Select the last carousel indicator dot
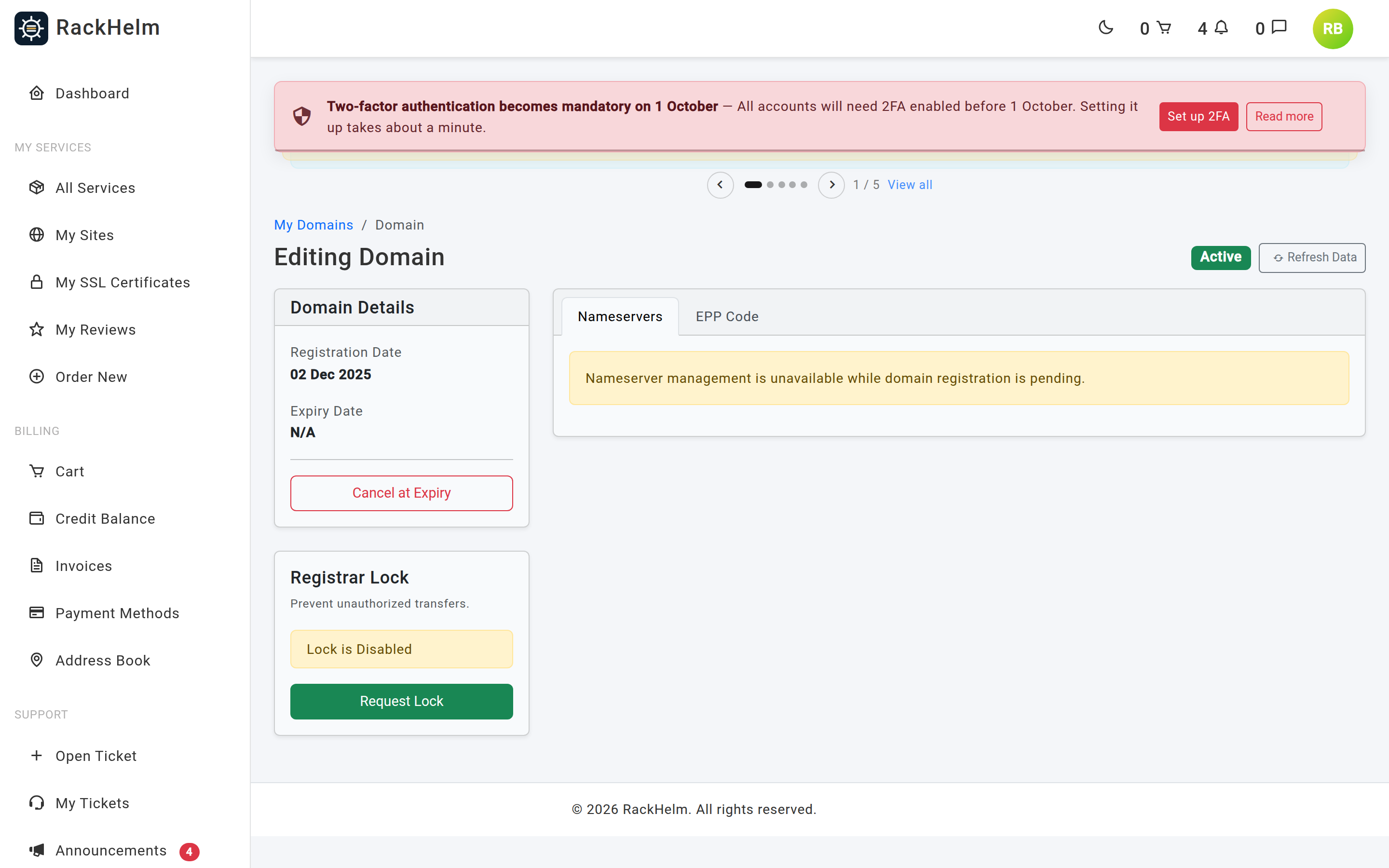 point(803,185)
